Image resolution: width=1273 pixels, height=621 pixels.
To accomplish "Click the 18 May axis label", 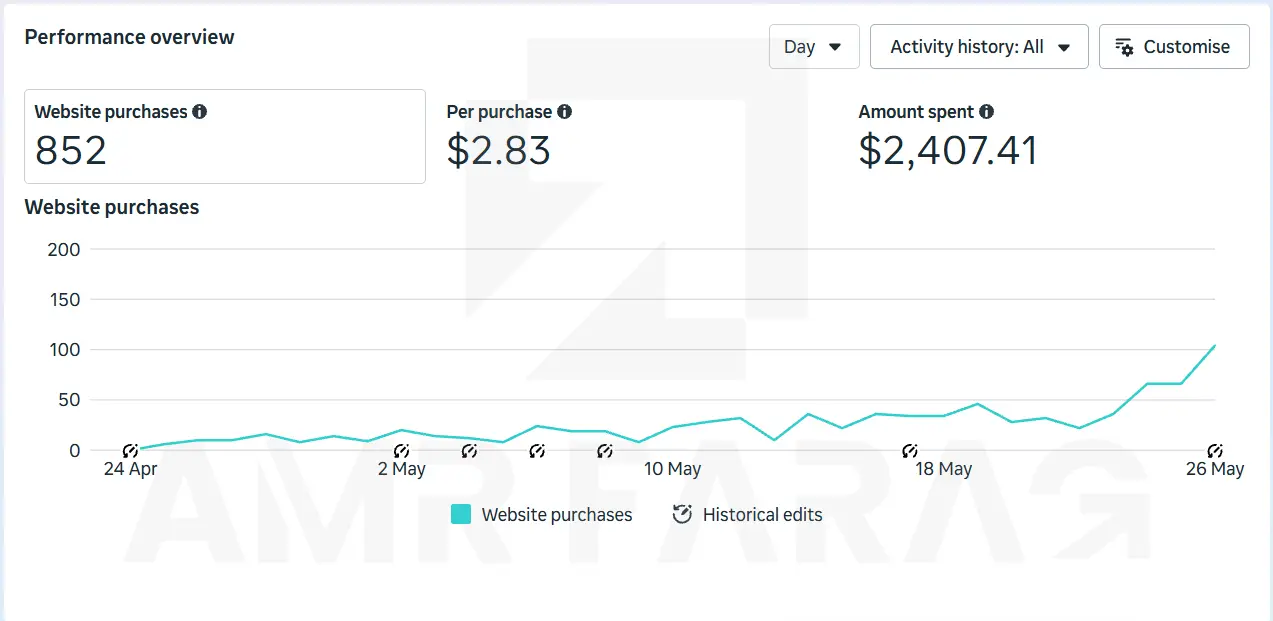I will click(943, 469).
